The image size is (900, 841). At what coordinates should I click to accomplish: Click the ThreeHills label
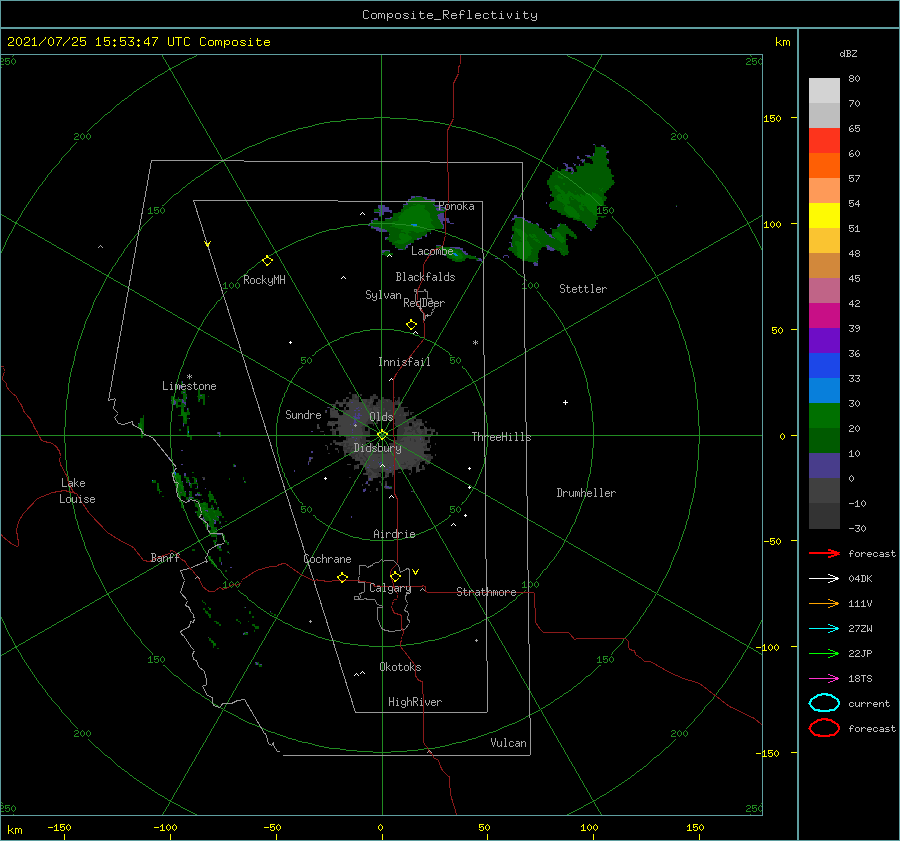pyautogui.click(x=502, y=437)
